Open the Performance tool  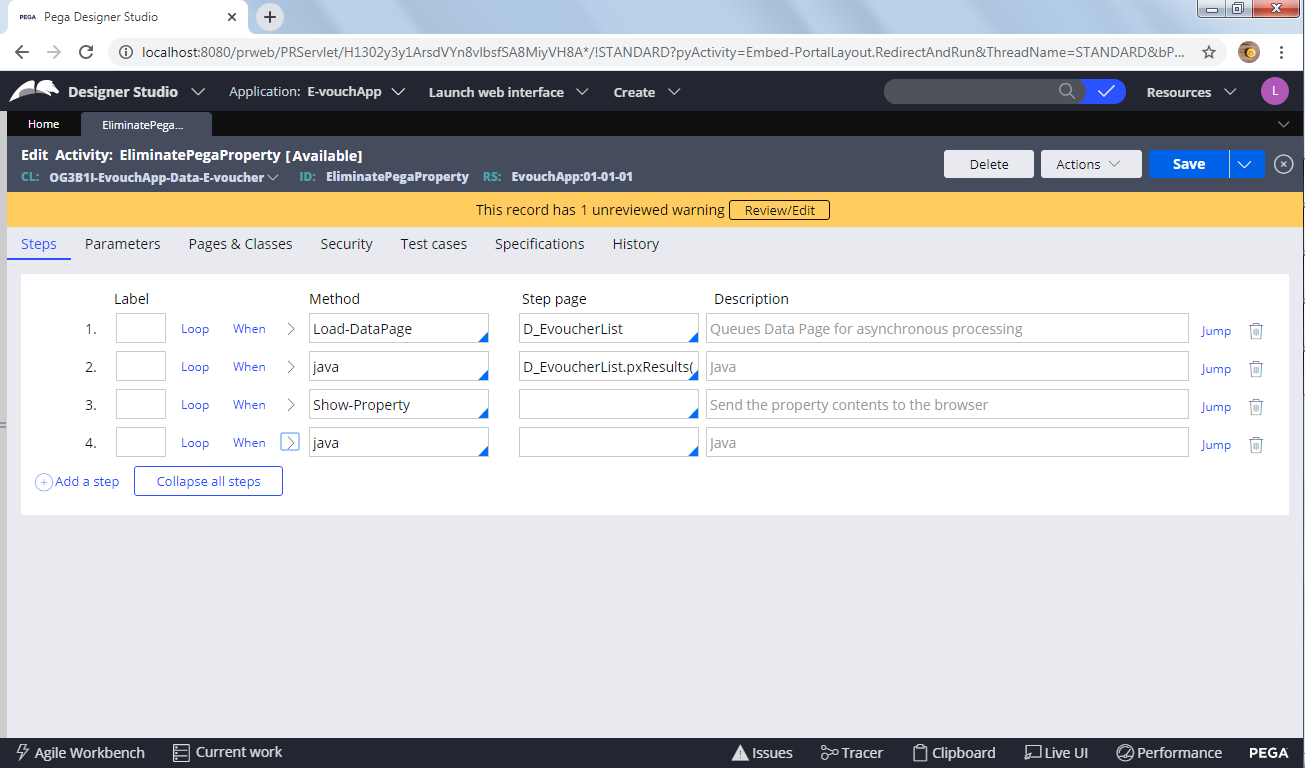coord(1169,752)
